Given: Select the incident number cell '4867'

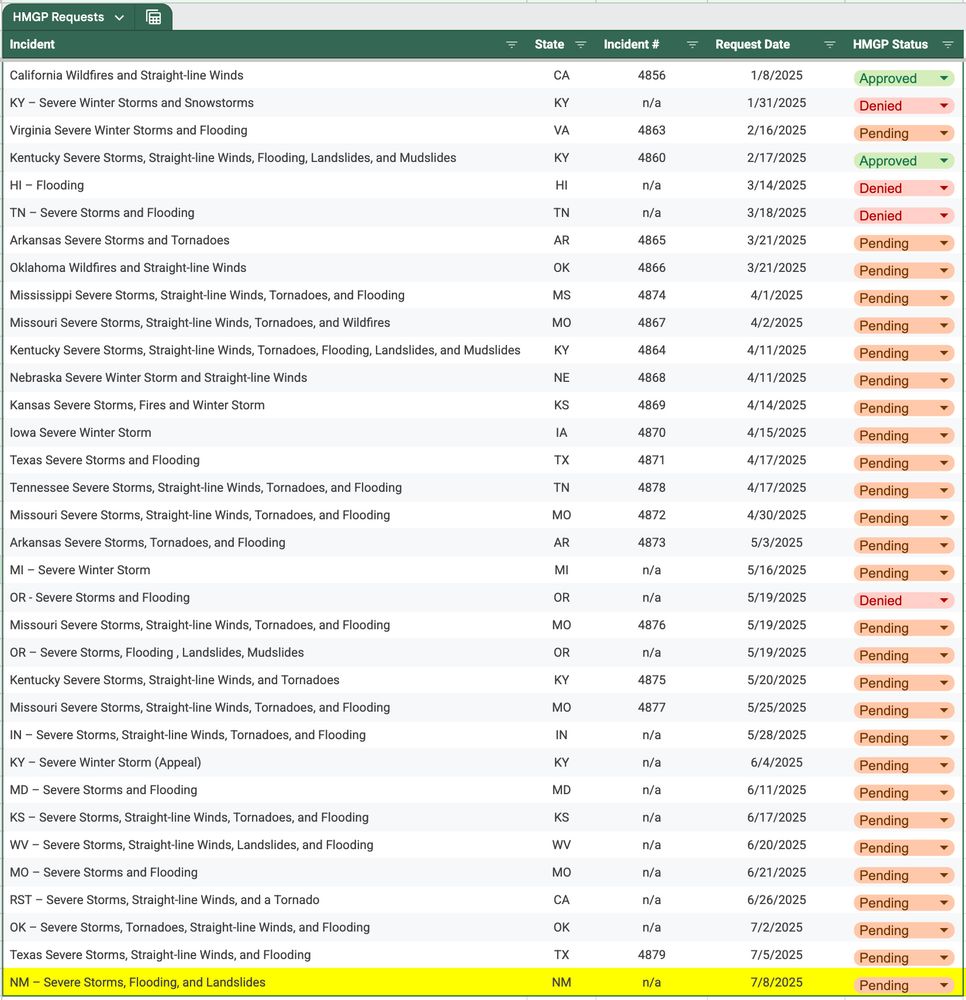Looking at the screenshot, I should (x=651, y=323).
